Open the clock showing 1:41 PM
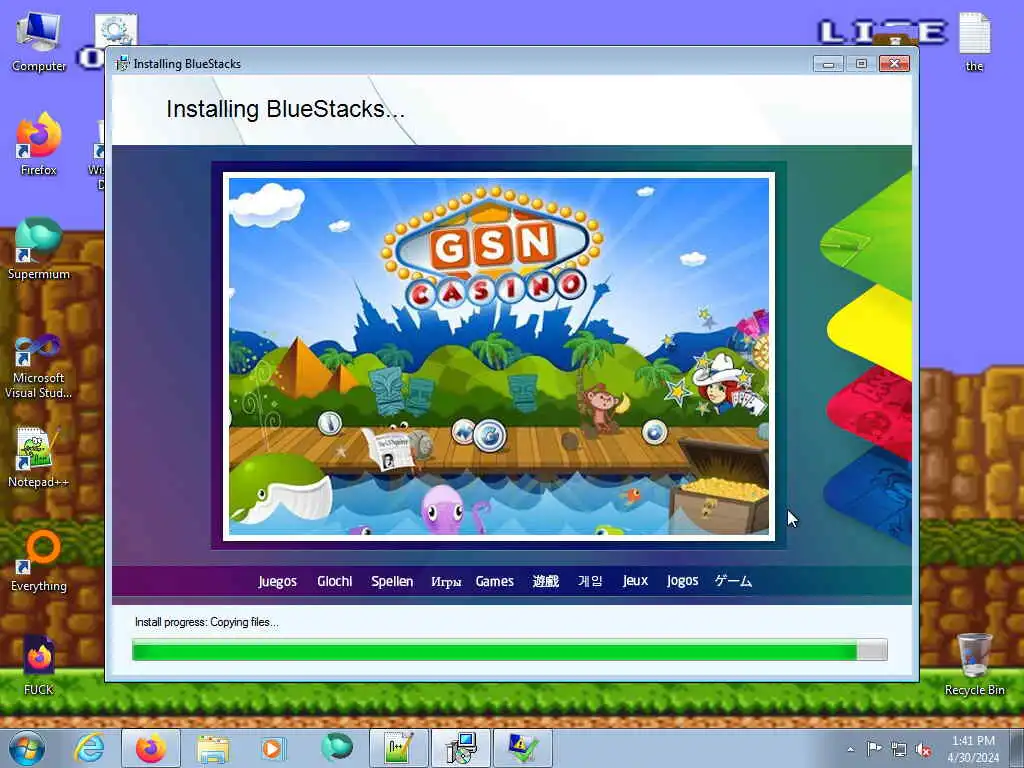 (x=973, y=749)
